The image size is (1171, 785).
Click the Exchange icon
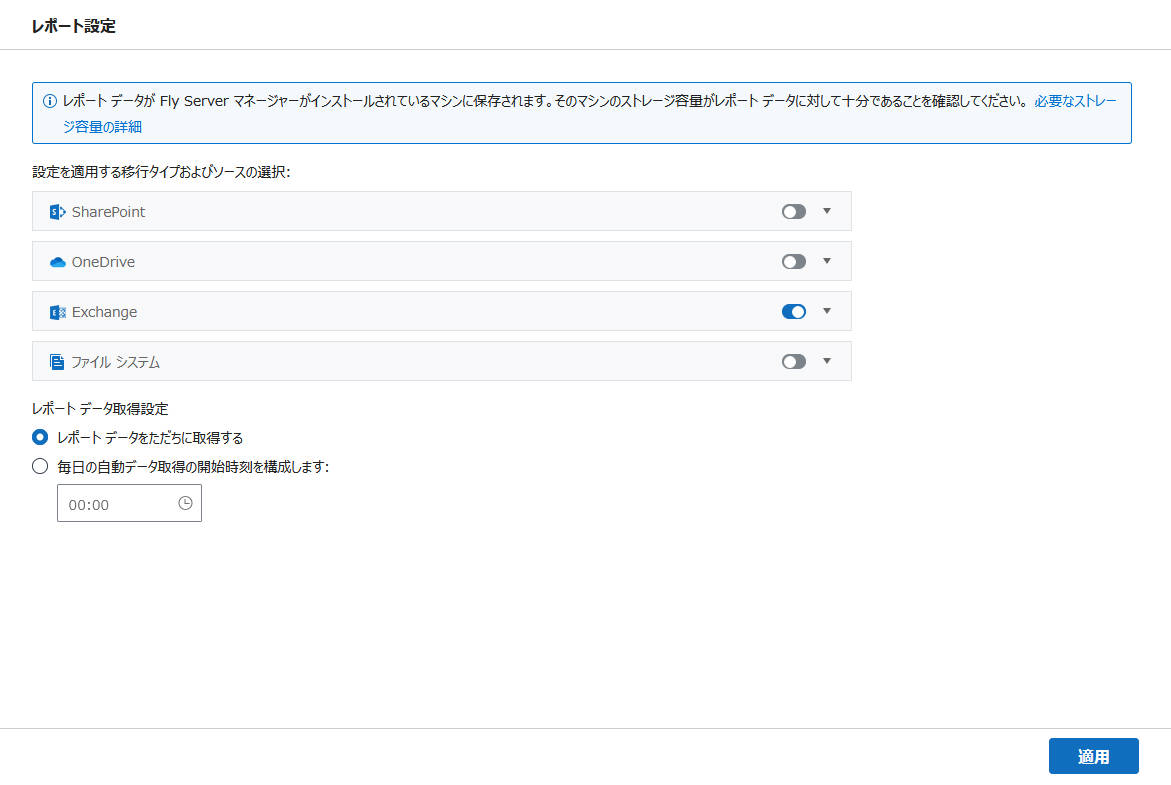point(58,312)
